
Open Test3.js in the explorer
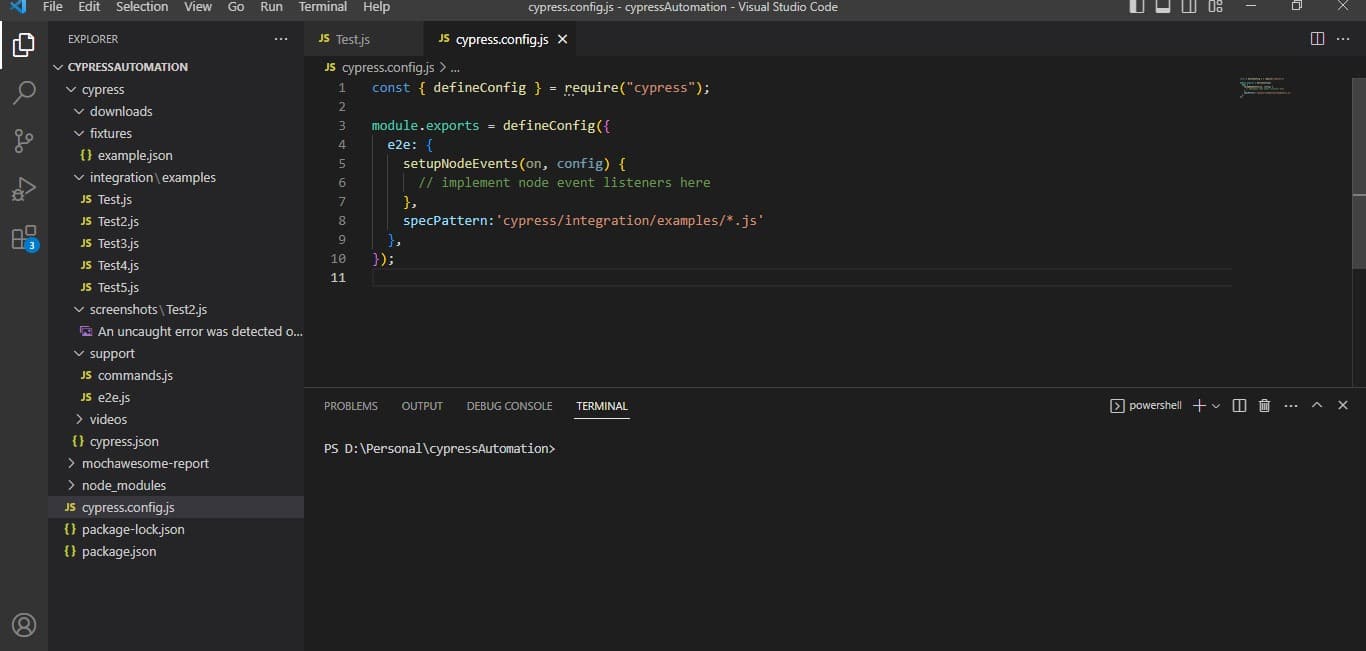pyautogui.click(x=176, y=243)
